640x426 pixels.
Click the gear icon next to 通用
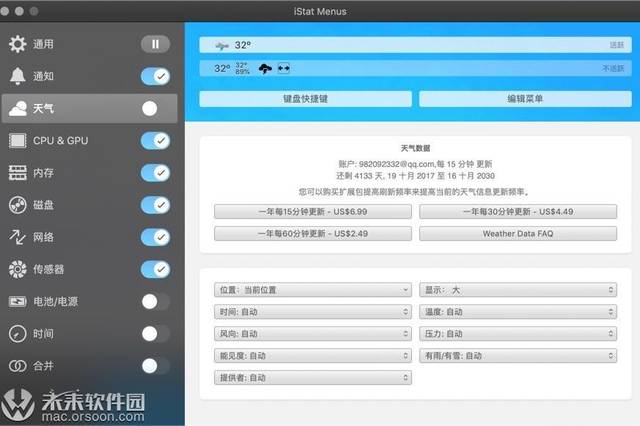pyautogui.click(x=18, y=44)
